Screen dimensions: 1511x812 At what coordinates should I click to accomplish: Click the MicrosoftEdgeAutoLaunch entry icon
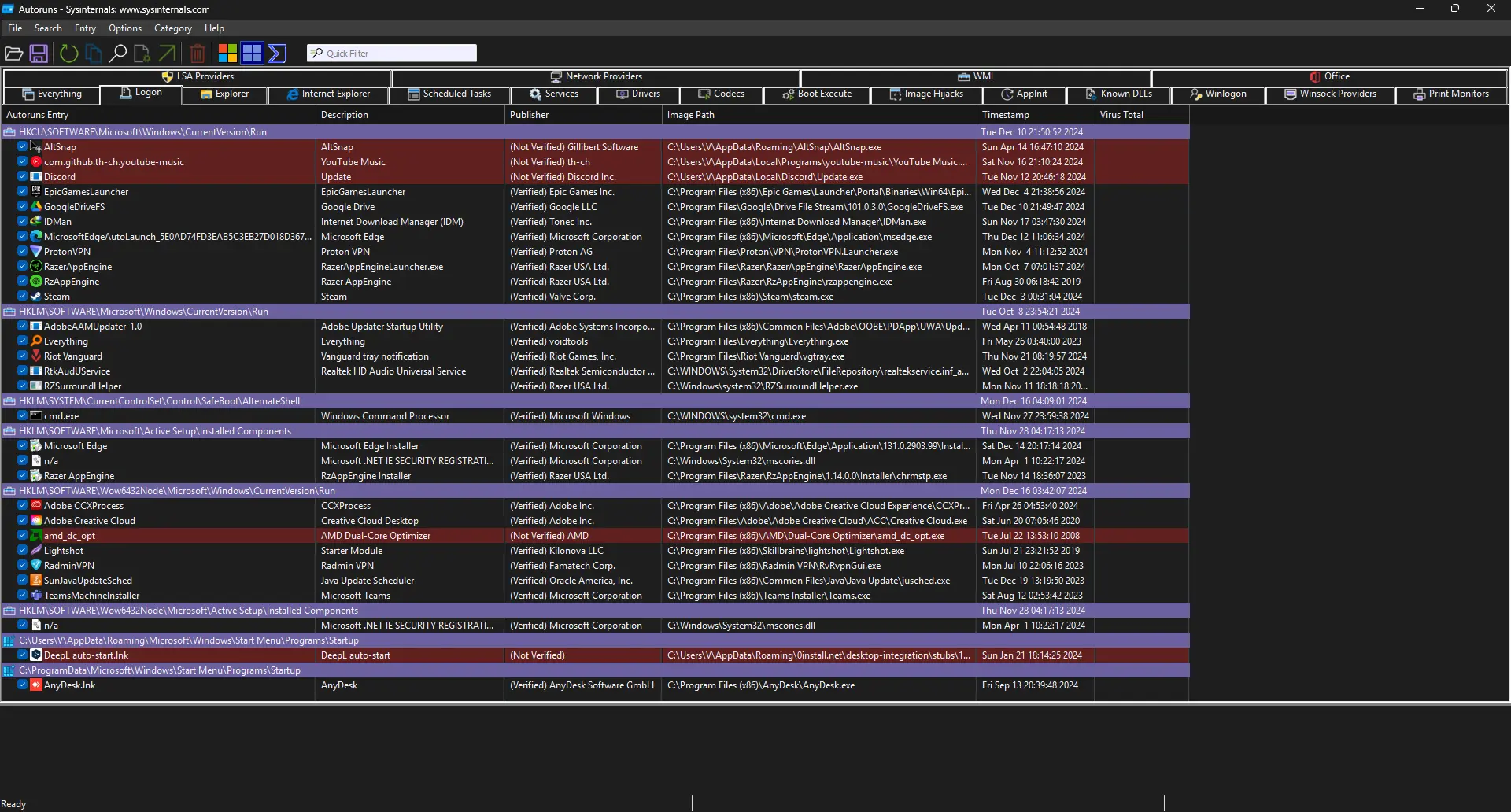36,237
